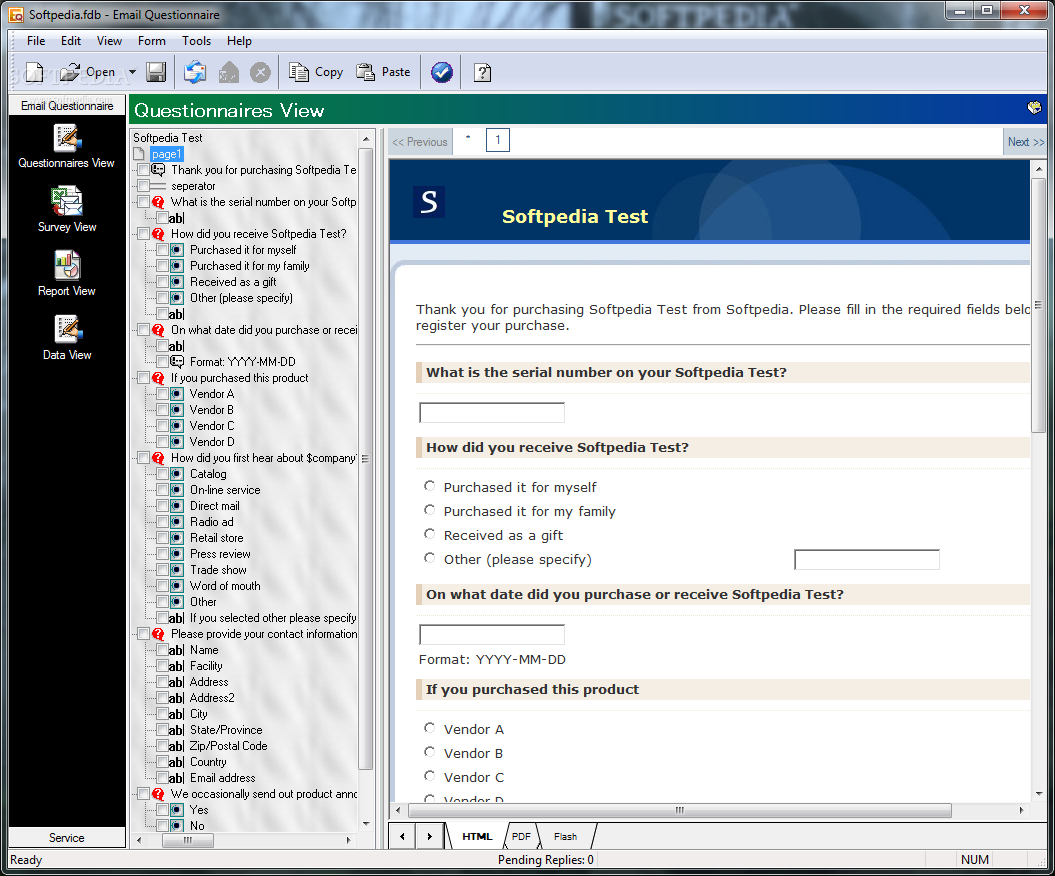Select Vendor C radio button in preview
The width and height of the screenshot is (1055, 876).
[429, 776]
